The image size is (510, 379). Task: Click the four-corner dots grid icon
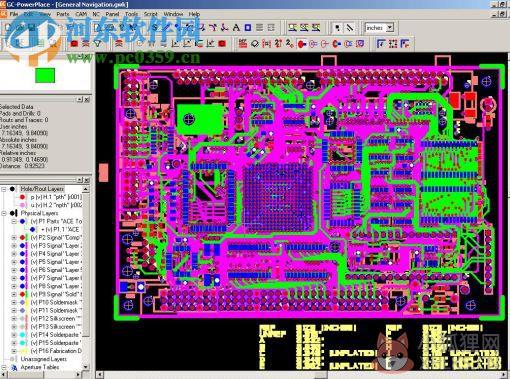[x=393, y=43]
